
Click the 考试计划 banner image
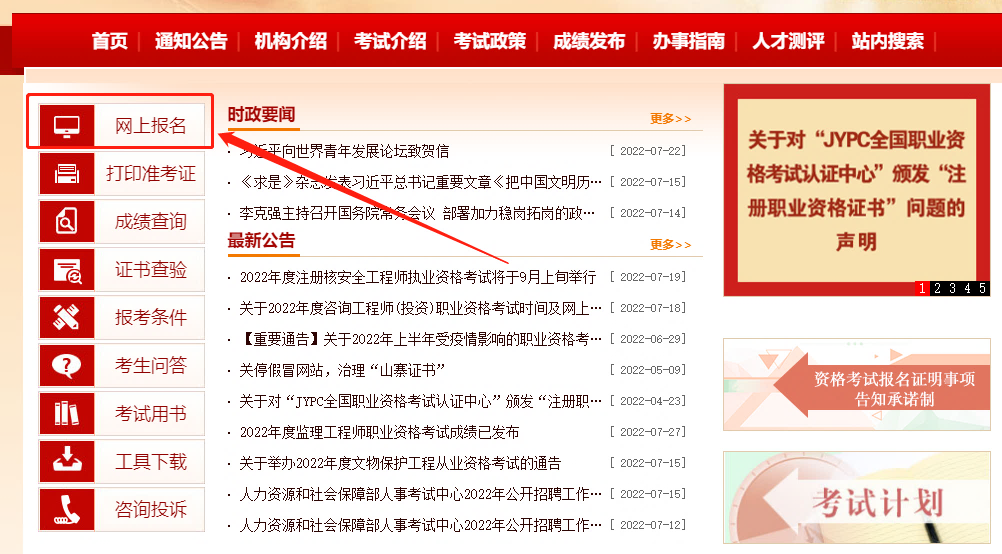[857, 498]
